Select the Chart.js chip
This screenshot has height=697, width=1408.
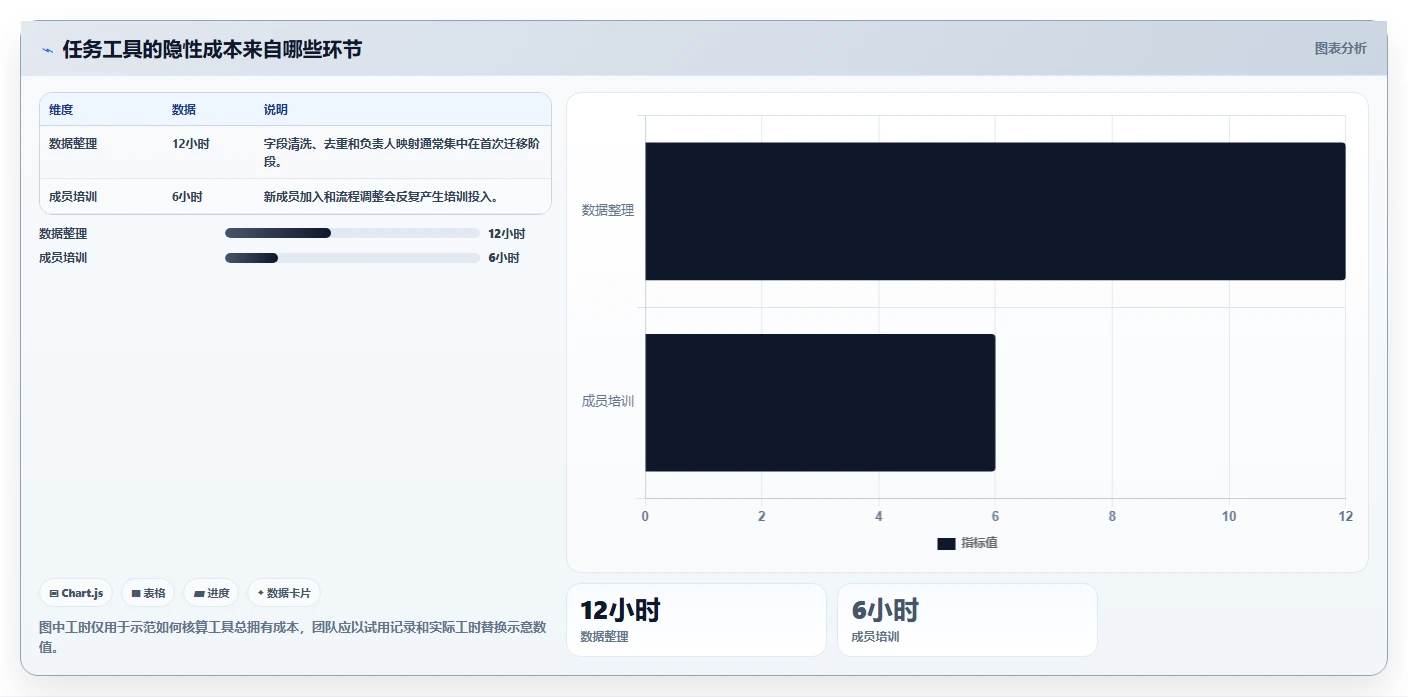click(x=76, y=593)
